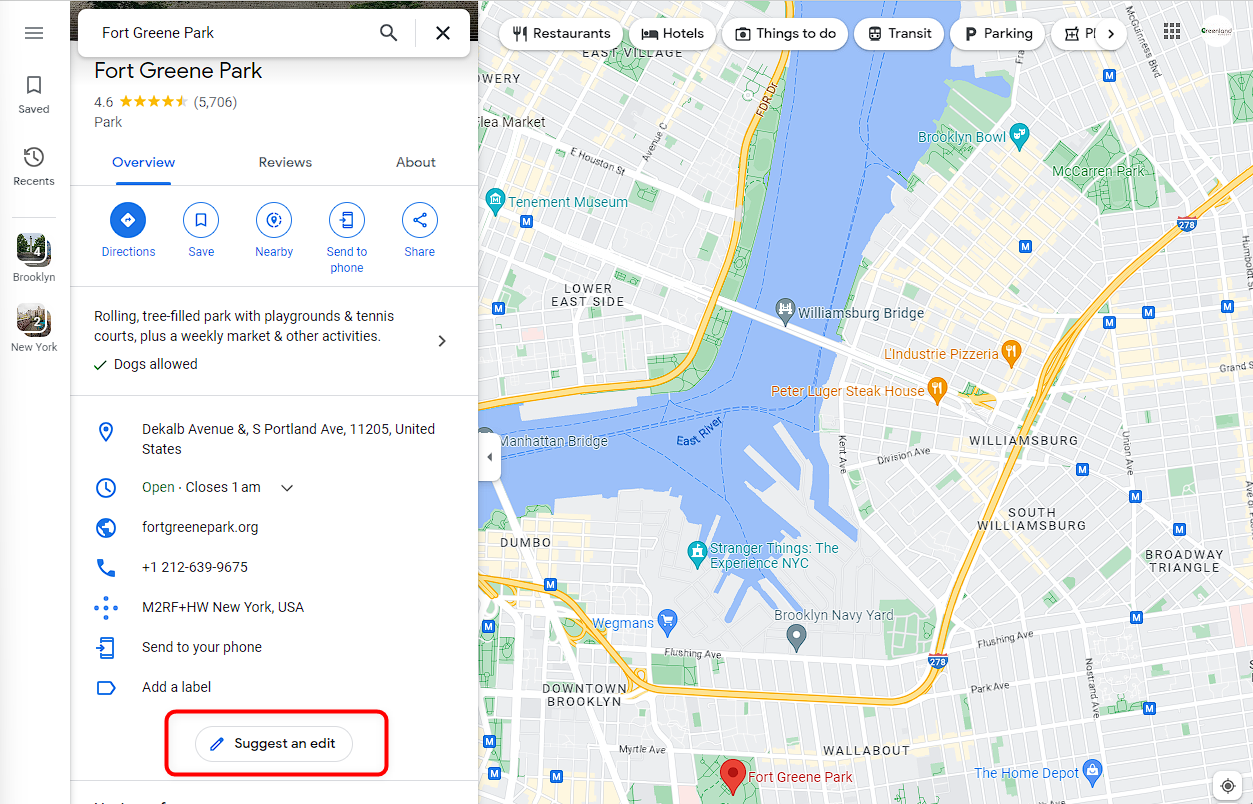Open fortgreenepark.org website link

tap(200, 527)
